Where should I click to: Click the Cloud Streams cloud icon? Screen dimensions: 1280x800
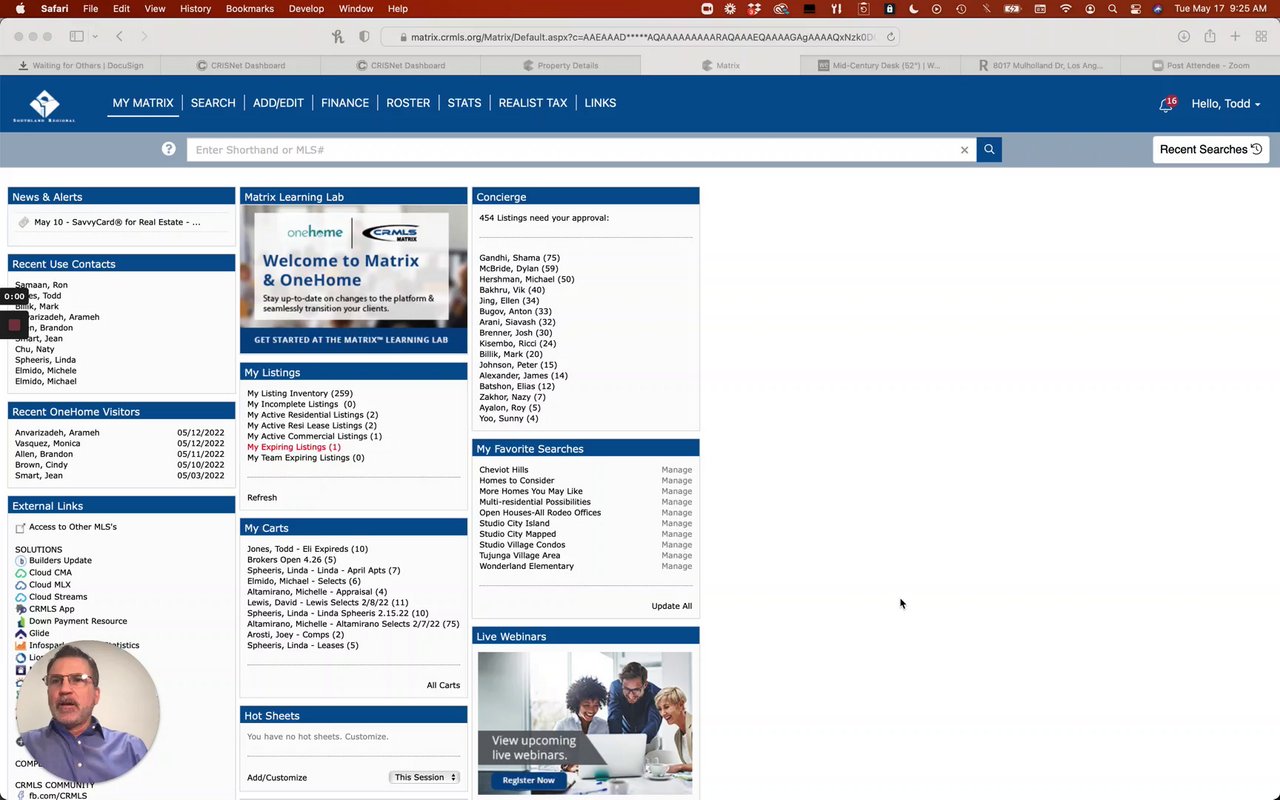tap(21, 597)
